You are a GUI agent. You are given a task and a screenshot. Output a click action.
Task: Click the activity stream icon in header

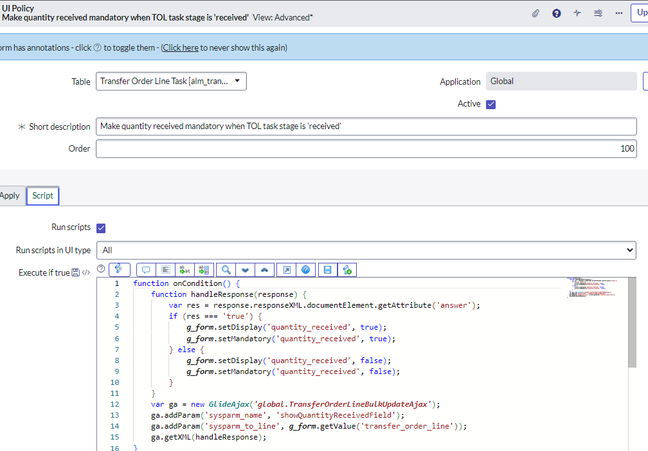tap(577, 13)
